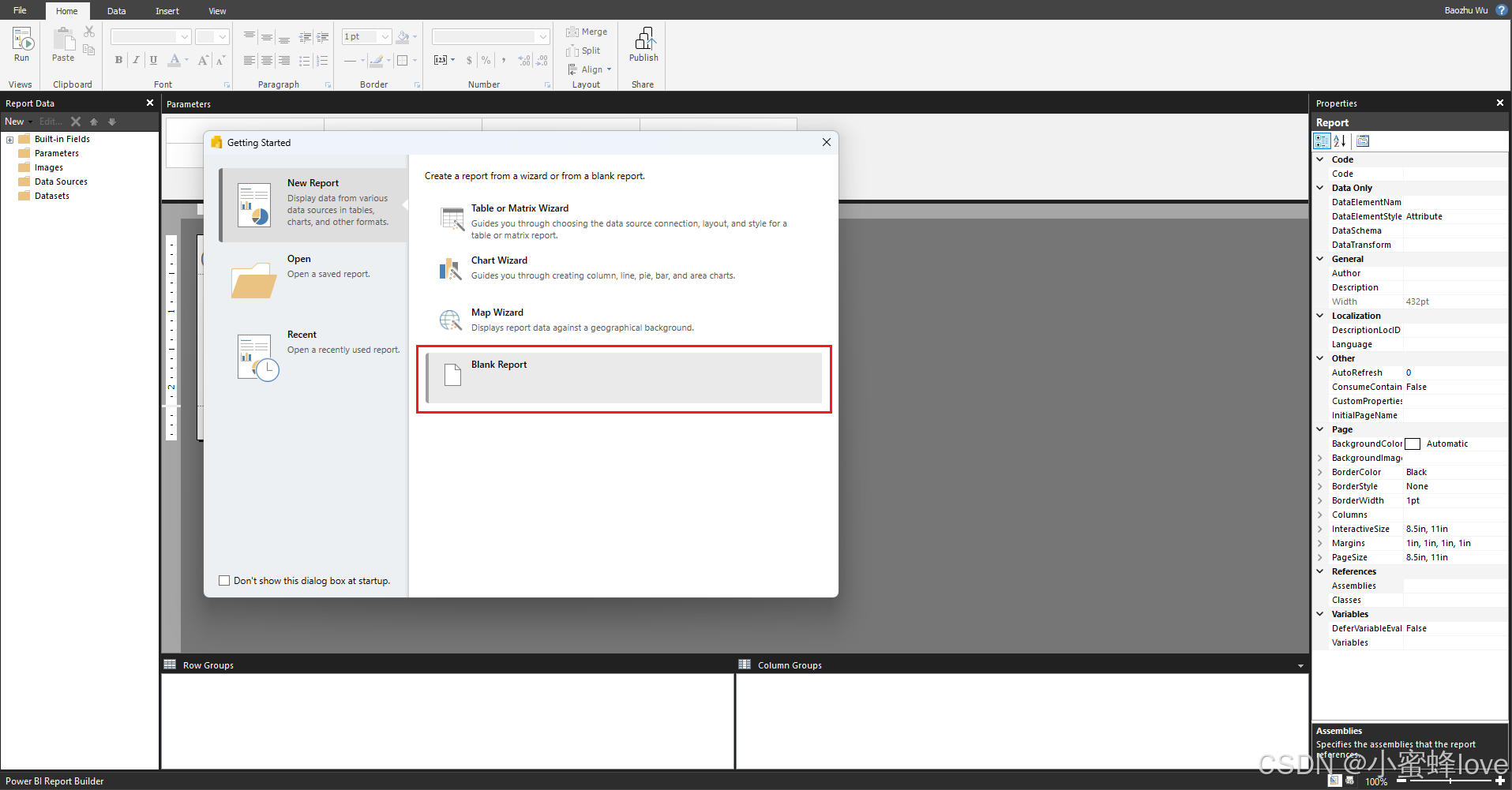Click the Cut scissors icon

(x=89, y=32)
